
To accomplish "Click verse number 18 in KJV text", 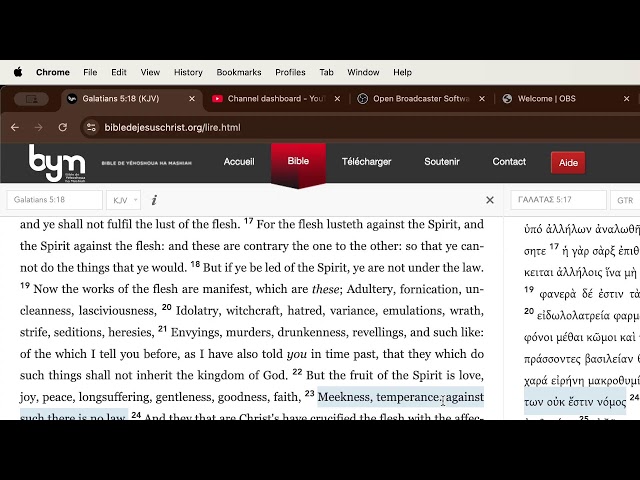I will tap(195, 264).
